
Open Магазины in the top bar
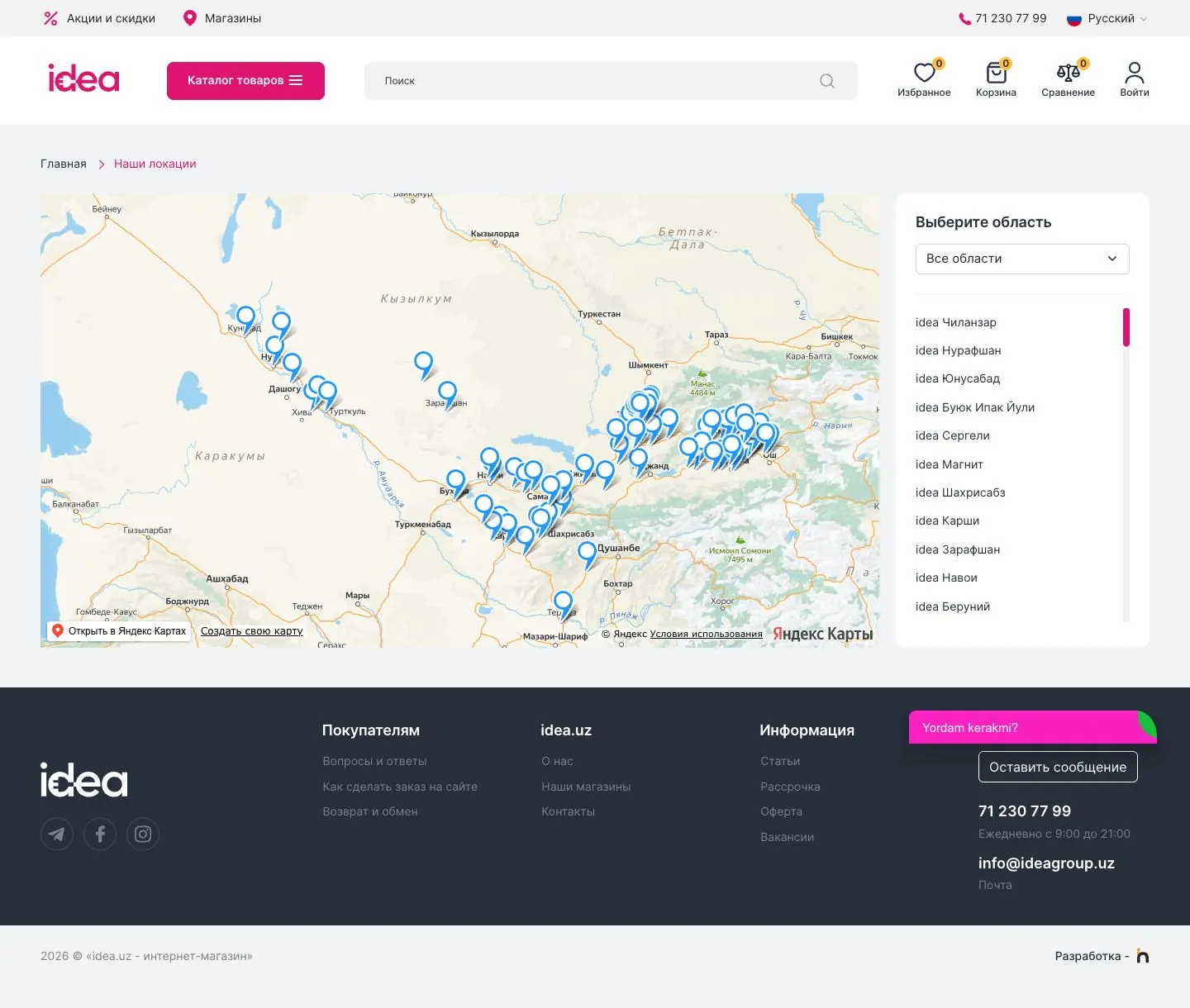coord(221,18)
